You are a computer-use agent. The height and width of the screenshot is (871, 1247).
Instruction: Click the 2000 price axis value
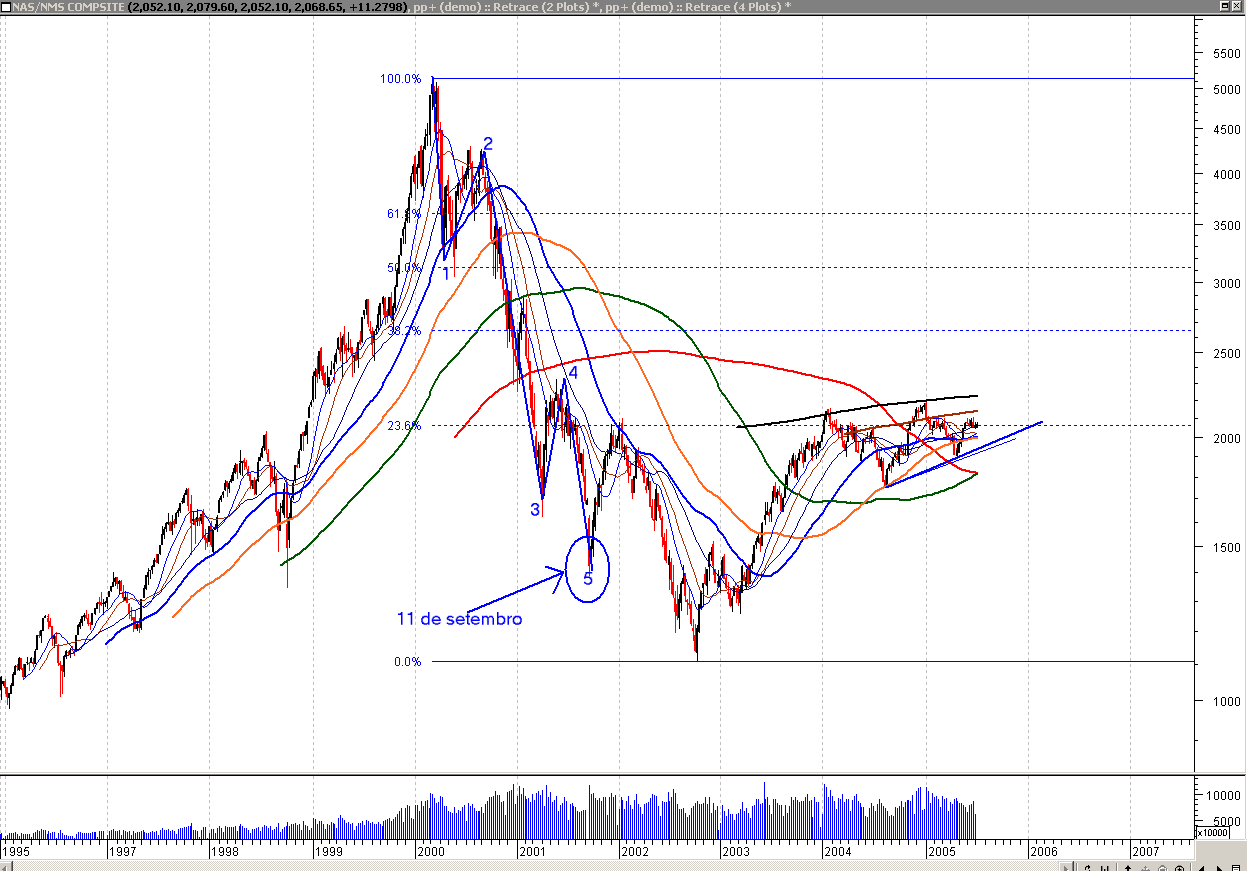(x=1226, y=438)
